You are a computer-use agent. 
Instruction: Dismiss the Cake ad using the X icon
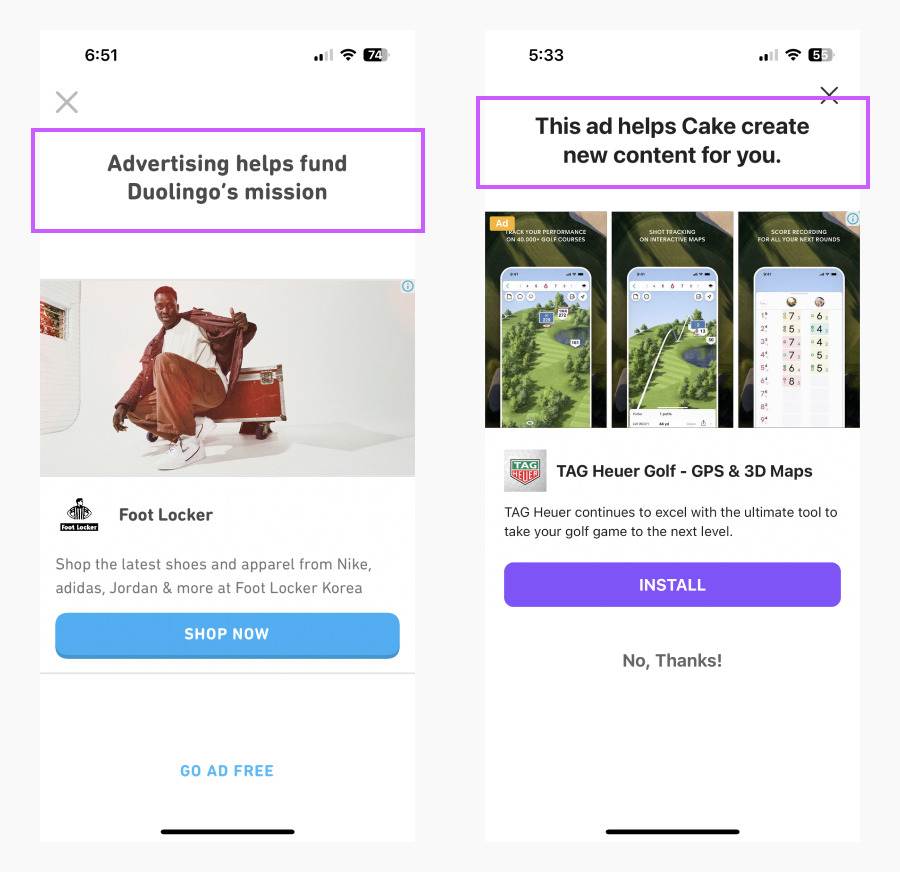tap(829, 95)
